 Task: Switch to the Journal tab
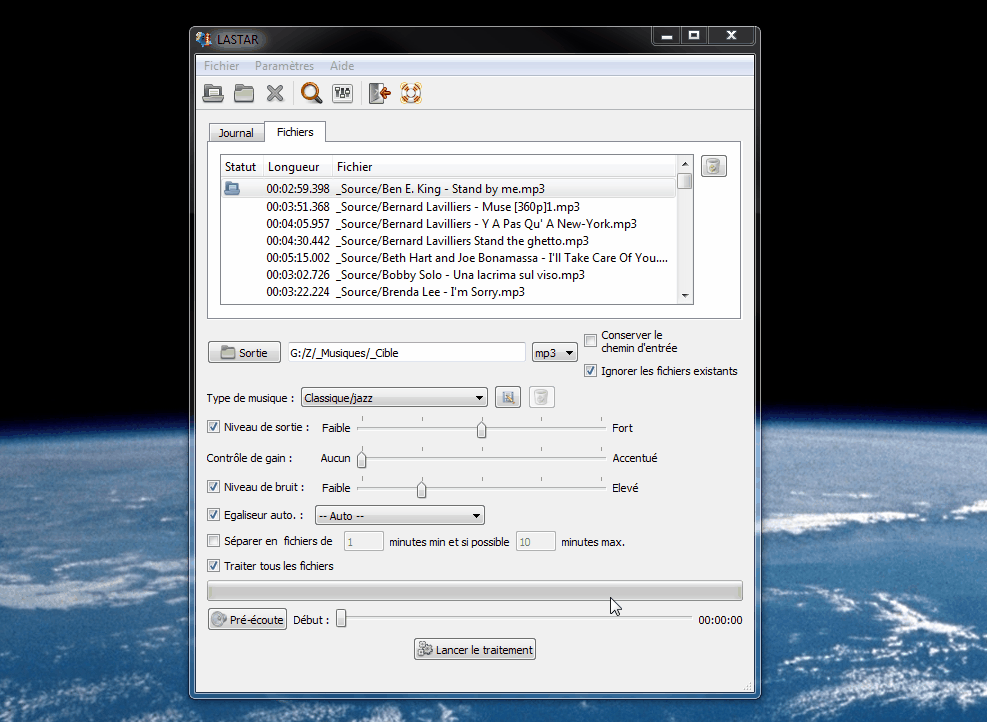(236, 133)
